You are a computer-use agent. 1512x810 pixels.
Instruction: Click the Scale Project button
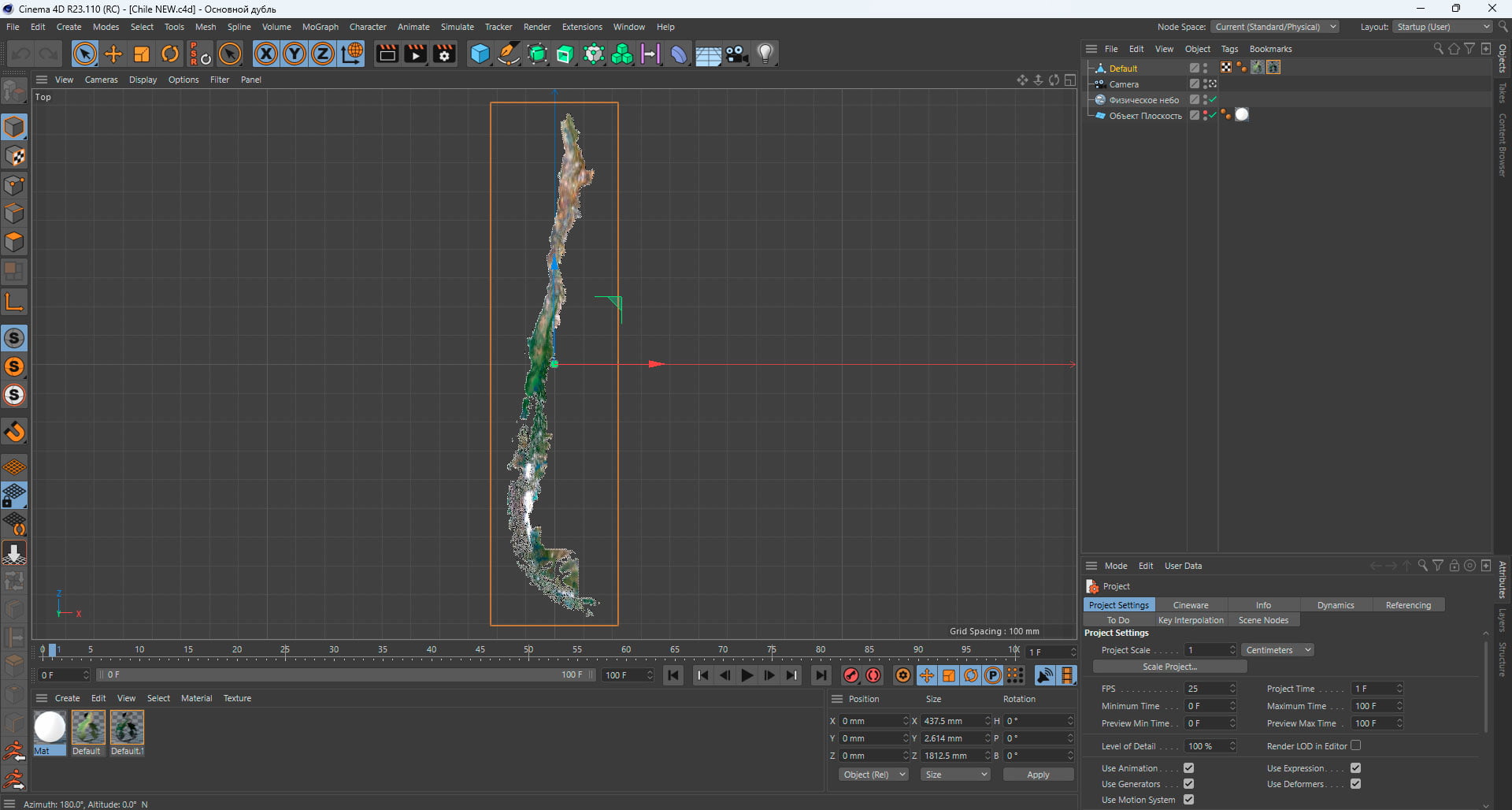tap(1169, 667)
